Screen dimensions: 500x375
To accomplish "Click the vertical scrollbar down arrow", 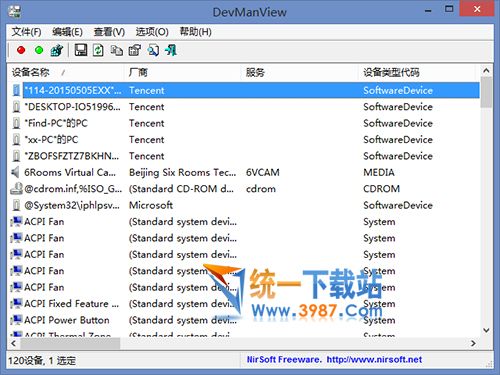I will (x=486, y=330).
